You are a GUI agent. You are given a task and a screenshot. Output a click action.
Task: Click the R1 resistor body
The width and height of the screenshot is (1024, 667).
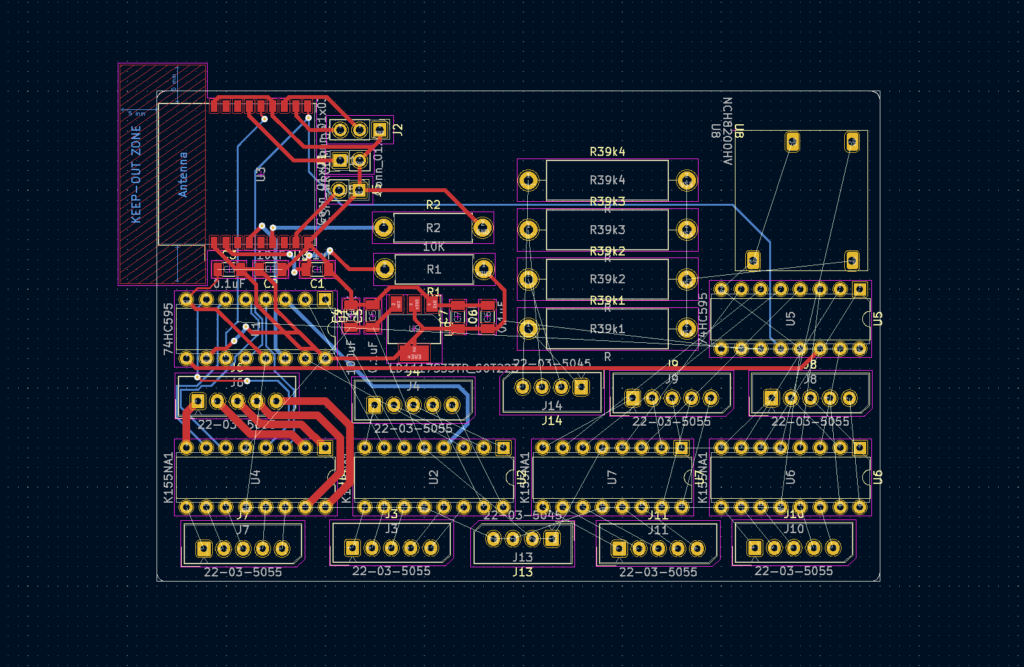433,269
